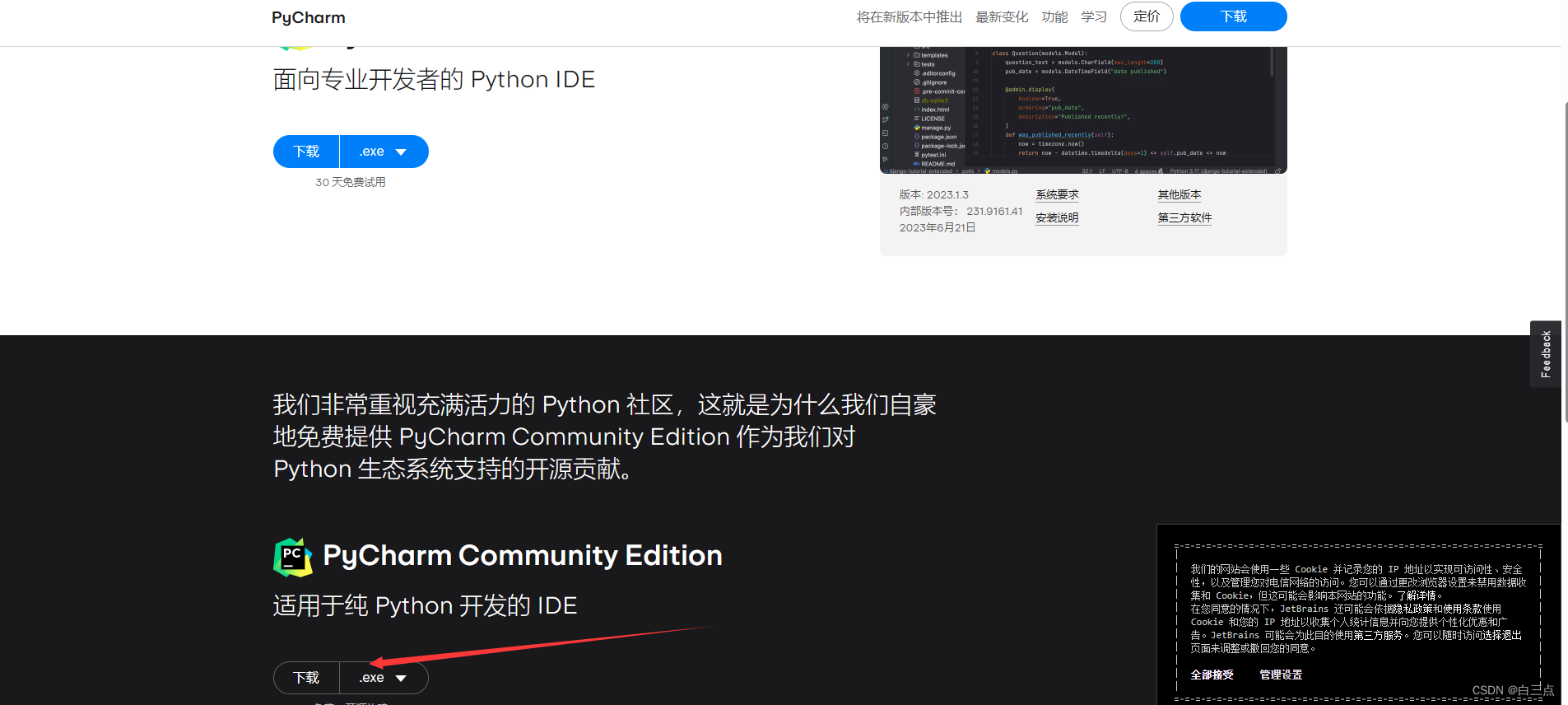This screenshot has width=1568, height=705.
Task: Click 全部接受 in cookie notice
Action: tap(1212, 675)
